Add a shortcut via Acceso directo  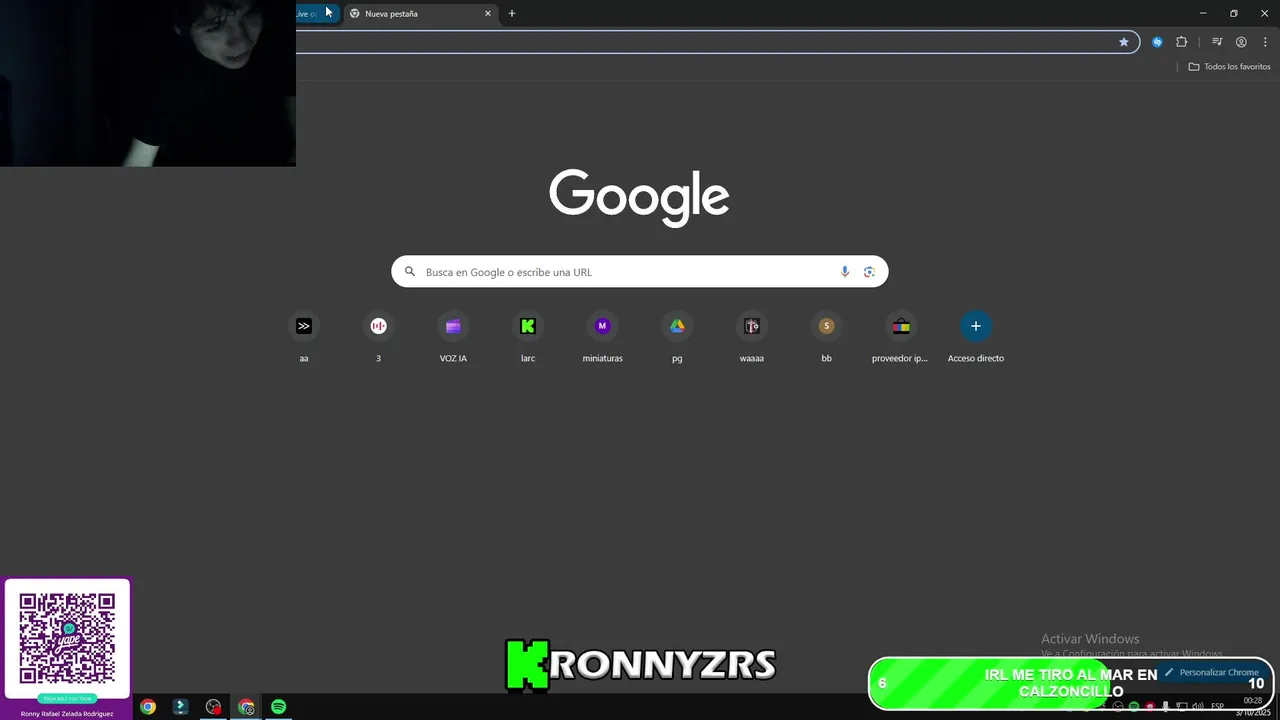976,336
